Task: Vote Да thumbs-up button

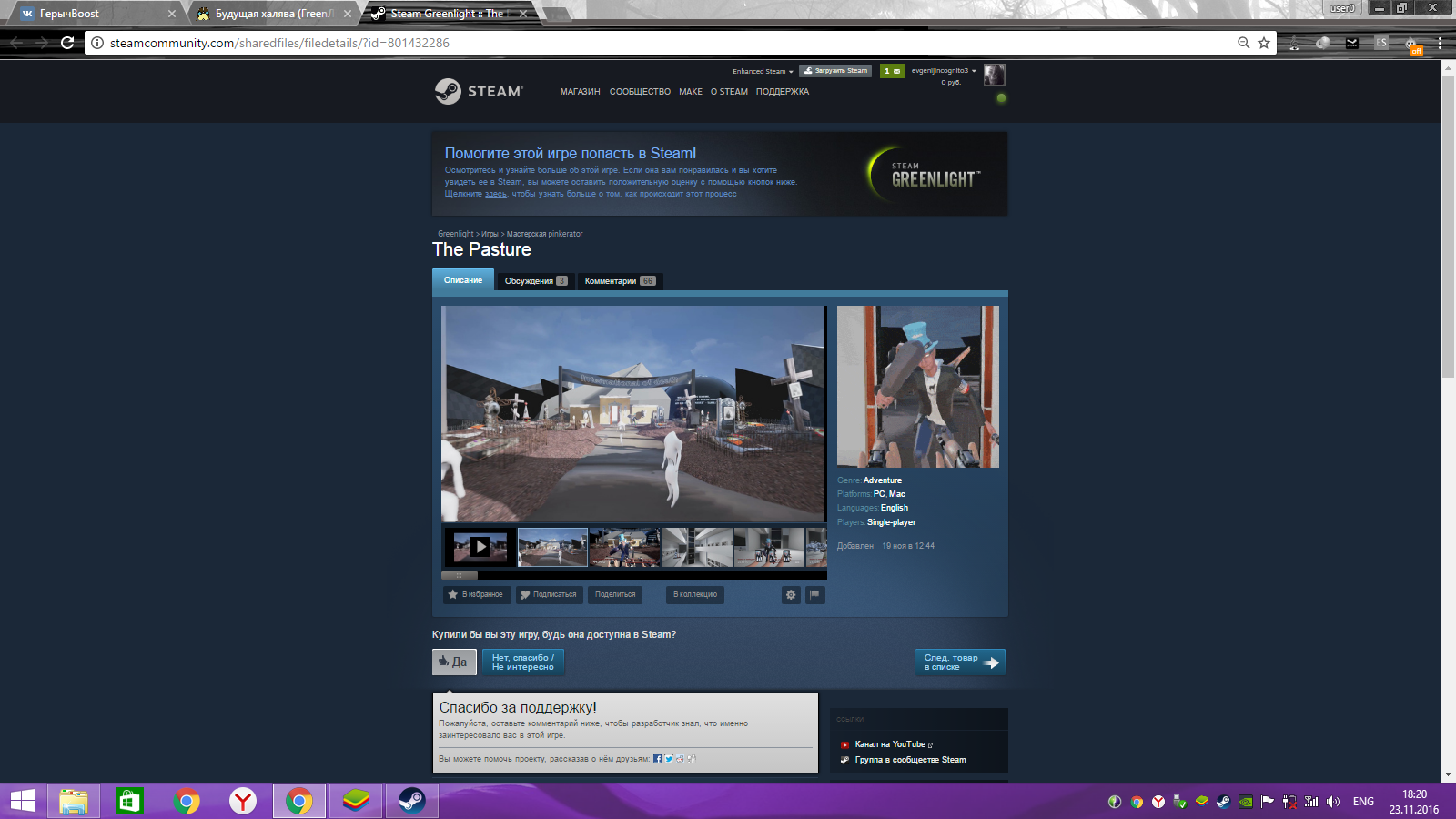Action: 454,662
